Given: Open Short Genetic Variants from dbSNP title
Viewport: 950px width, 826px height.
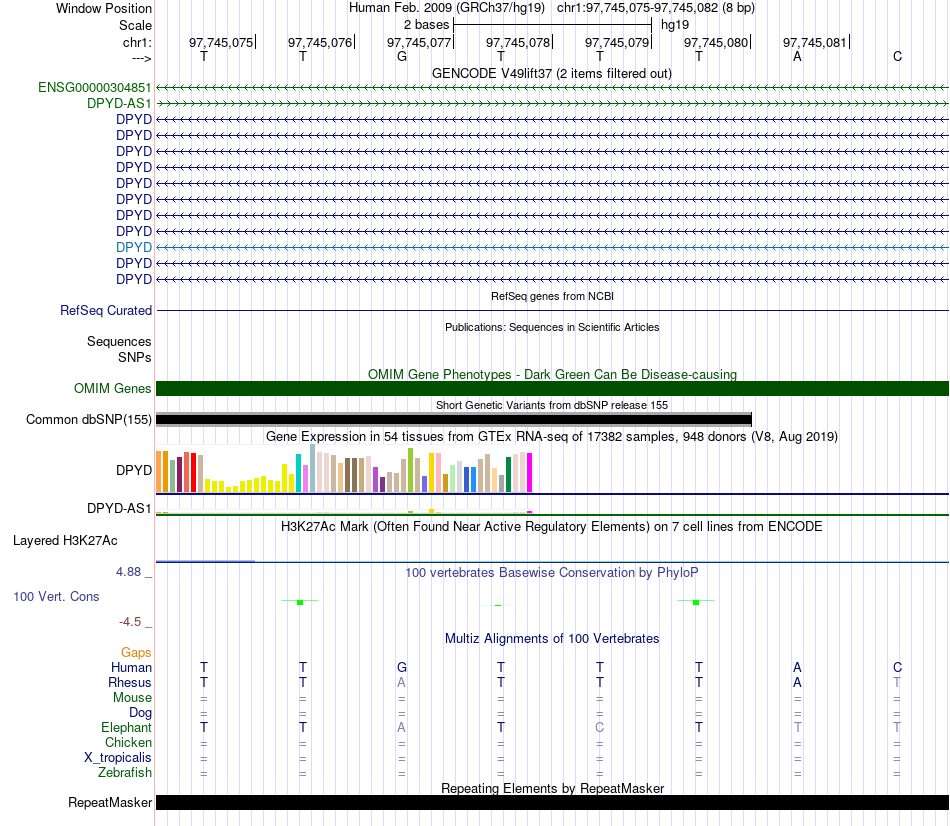Looking at the screenshot, I should coord(552,405).
